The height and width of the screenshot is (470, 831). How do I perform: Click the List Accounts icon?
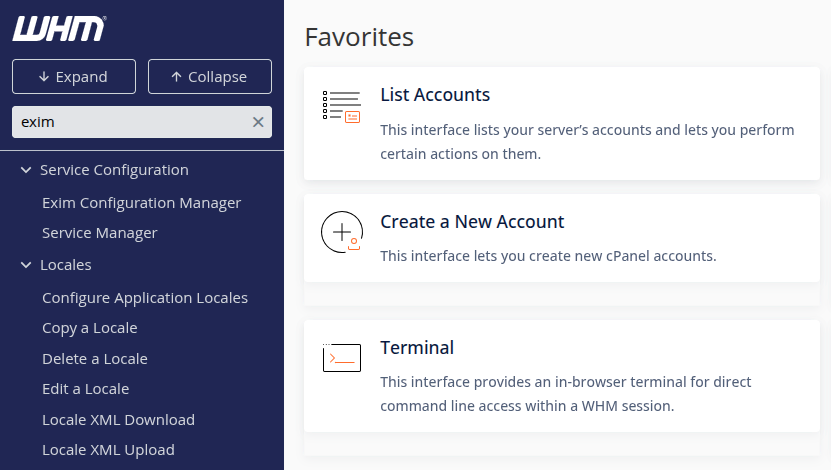[x=342, y=107]
